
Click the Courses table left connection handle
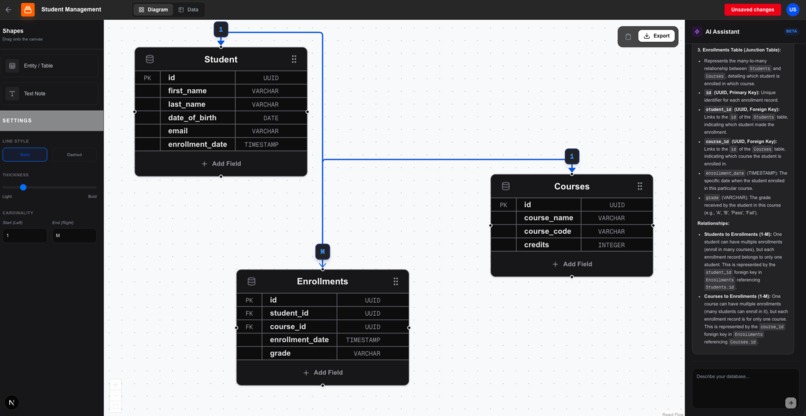click(x=491, y=225)
